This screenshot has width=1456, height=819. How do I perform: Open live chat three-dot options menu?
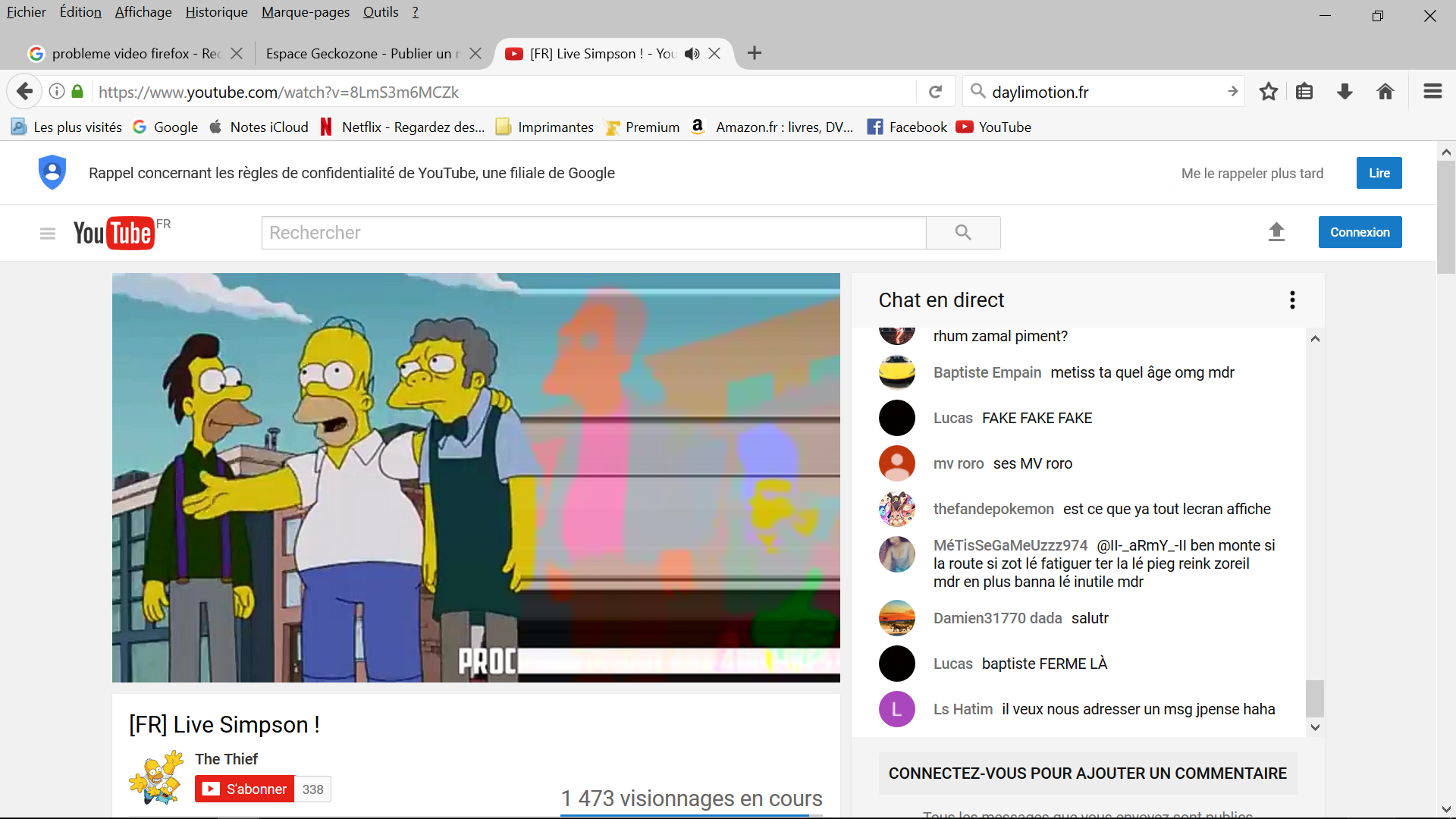(1293, 300)
